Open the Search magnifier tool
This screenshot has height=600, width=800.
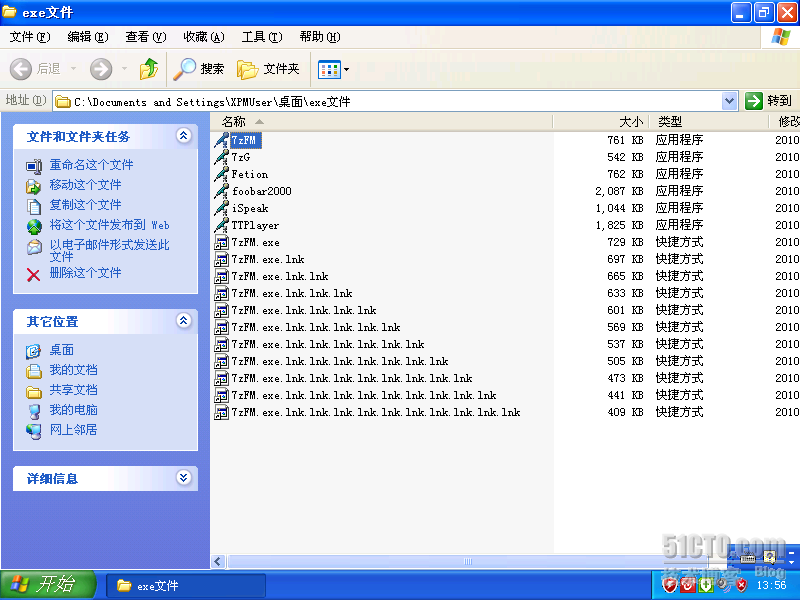[198, 69]
